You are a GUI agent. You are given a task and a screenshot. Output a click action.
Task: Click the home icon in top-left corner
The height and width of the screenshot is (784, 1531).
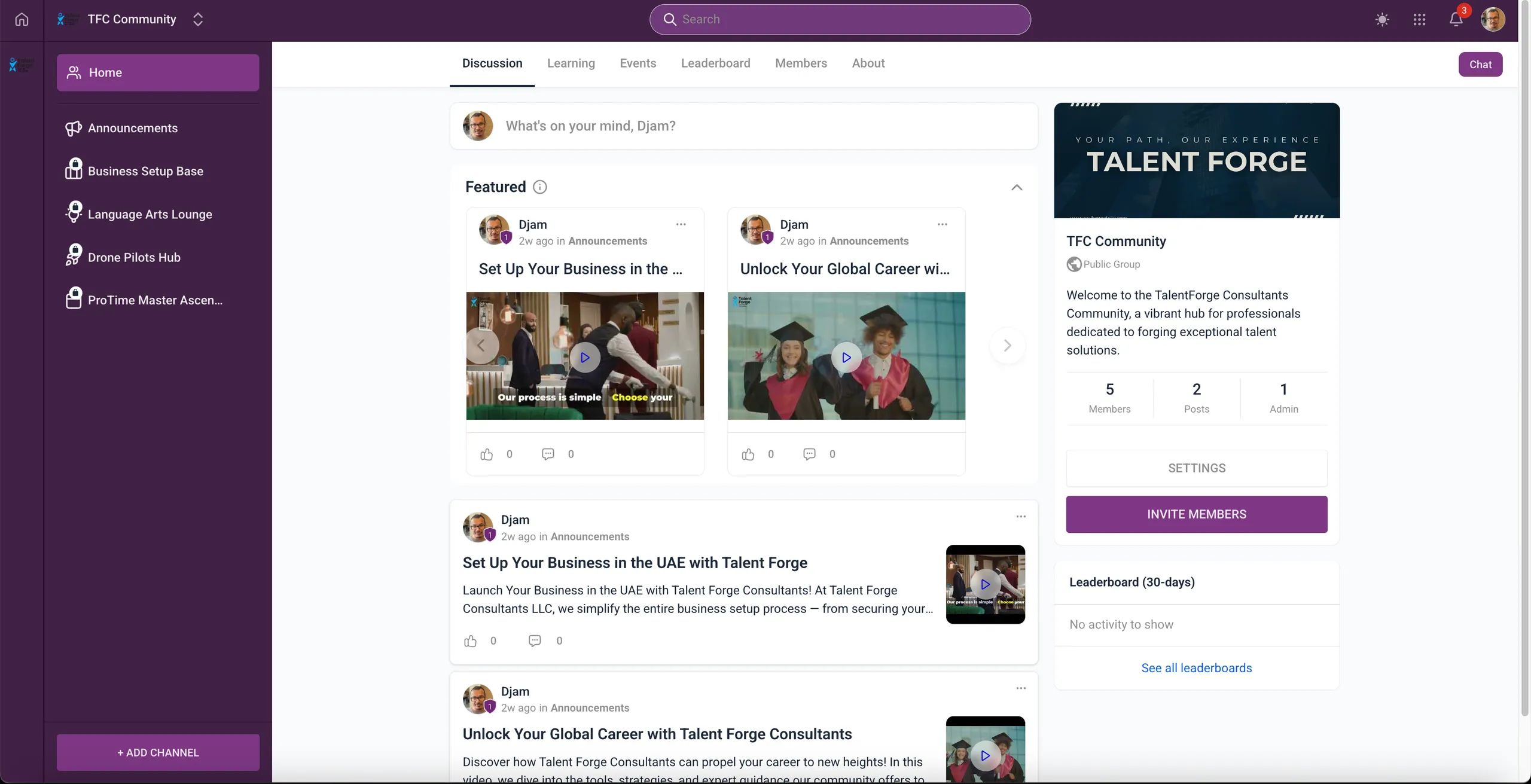coord(22,19)
